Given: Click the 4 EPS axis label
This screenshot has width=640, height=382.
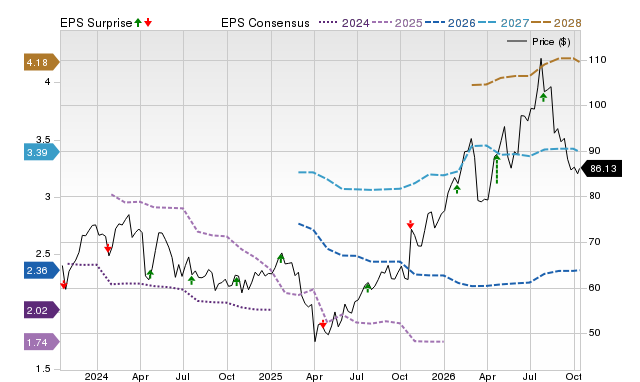Looking at the screenshot, I should click(x=47, y=82).
